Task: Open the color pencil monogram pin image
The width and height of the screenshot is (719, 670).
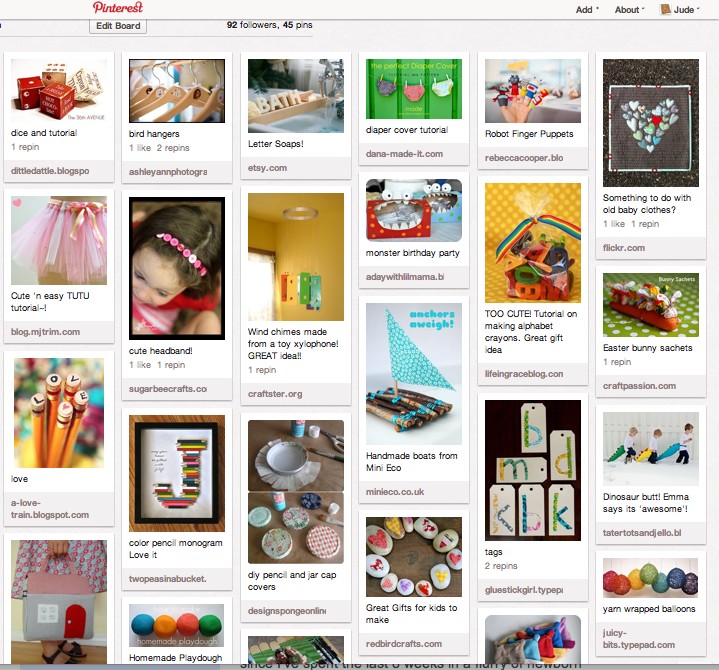Action: 177,473
